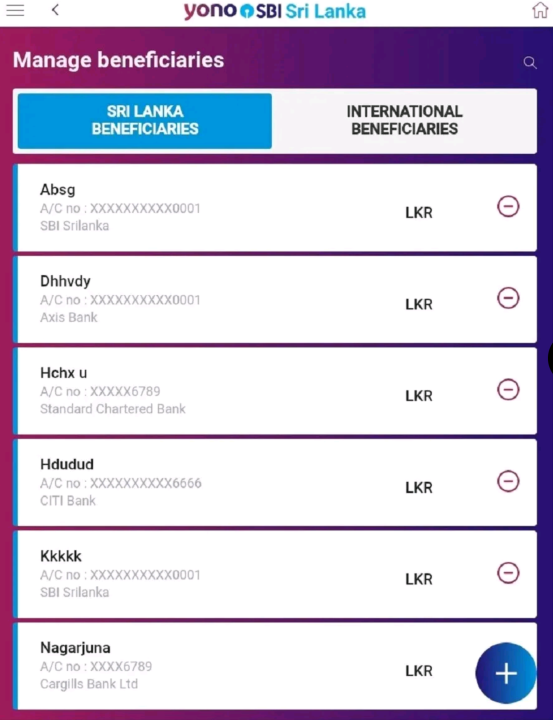Open the Hdudud CITI Bank entry

(x=275, y=483)
